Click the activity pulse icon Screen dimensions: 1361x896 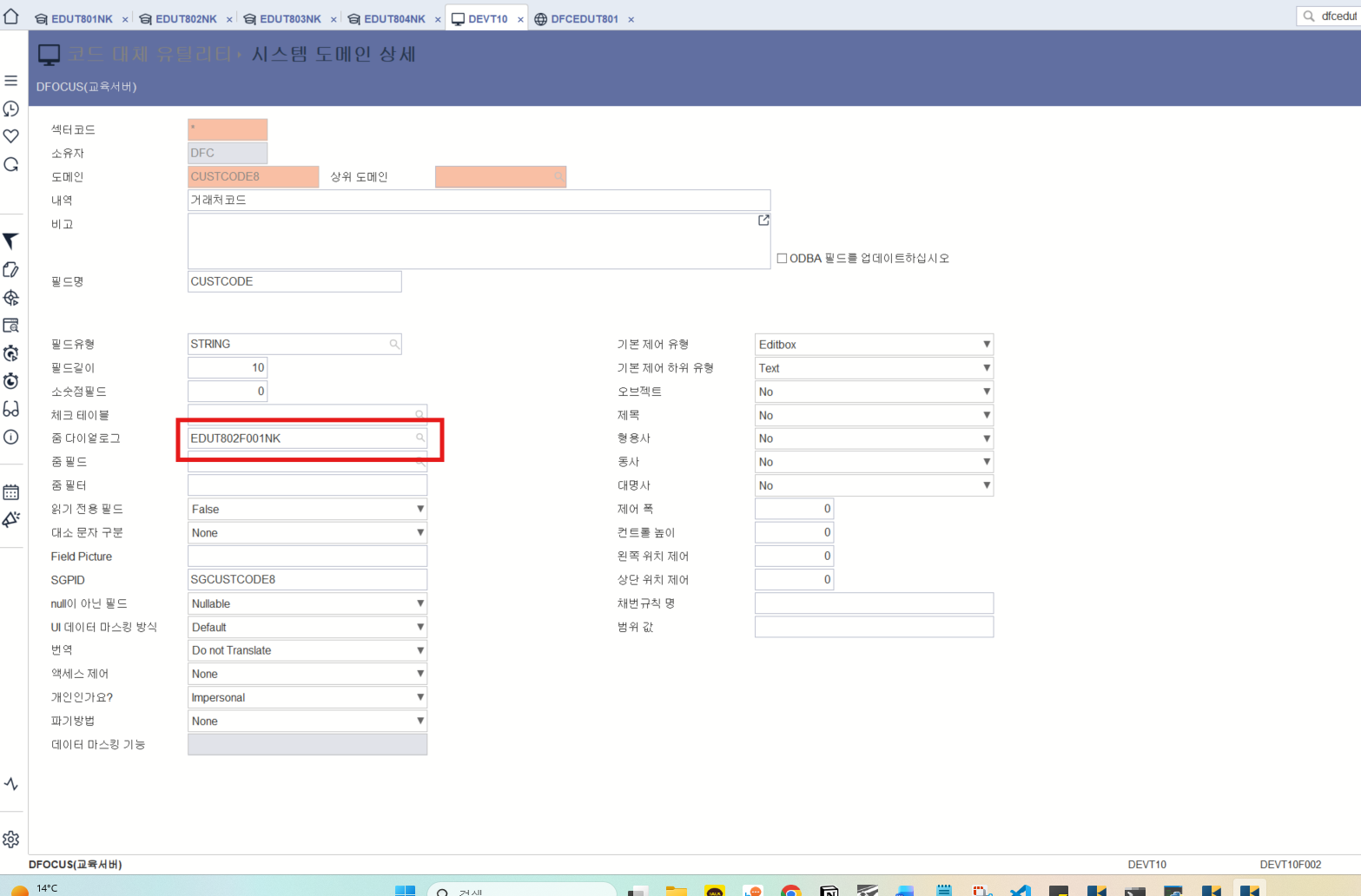(x=11, y=784)
